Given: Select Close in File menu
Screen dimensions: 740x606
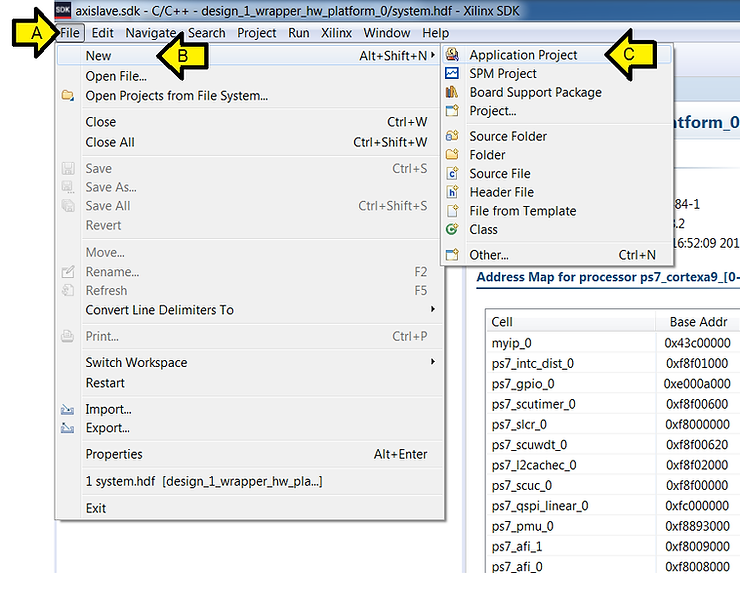Looking at the screenshot, I should [x=250, y=122].
